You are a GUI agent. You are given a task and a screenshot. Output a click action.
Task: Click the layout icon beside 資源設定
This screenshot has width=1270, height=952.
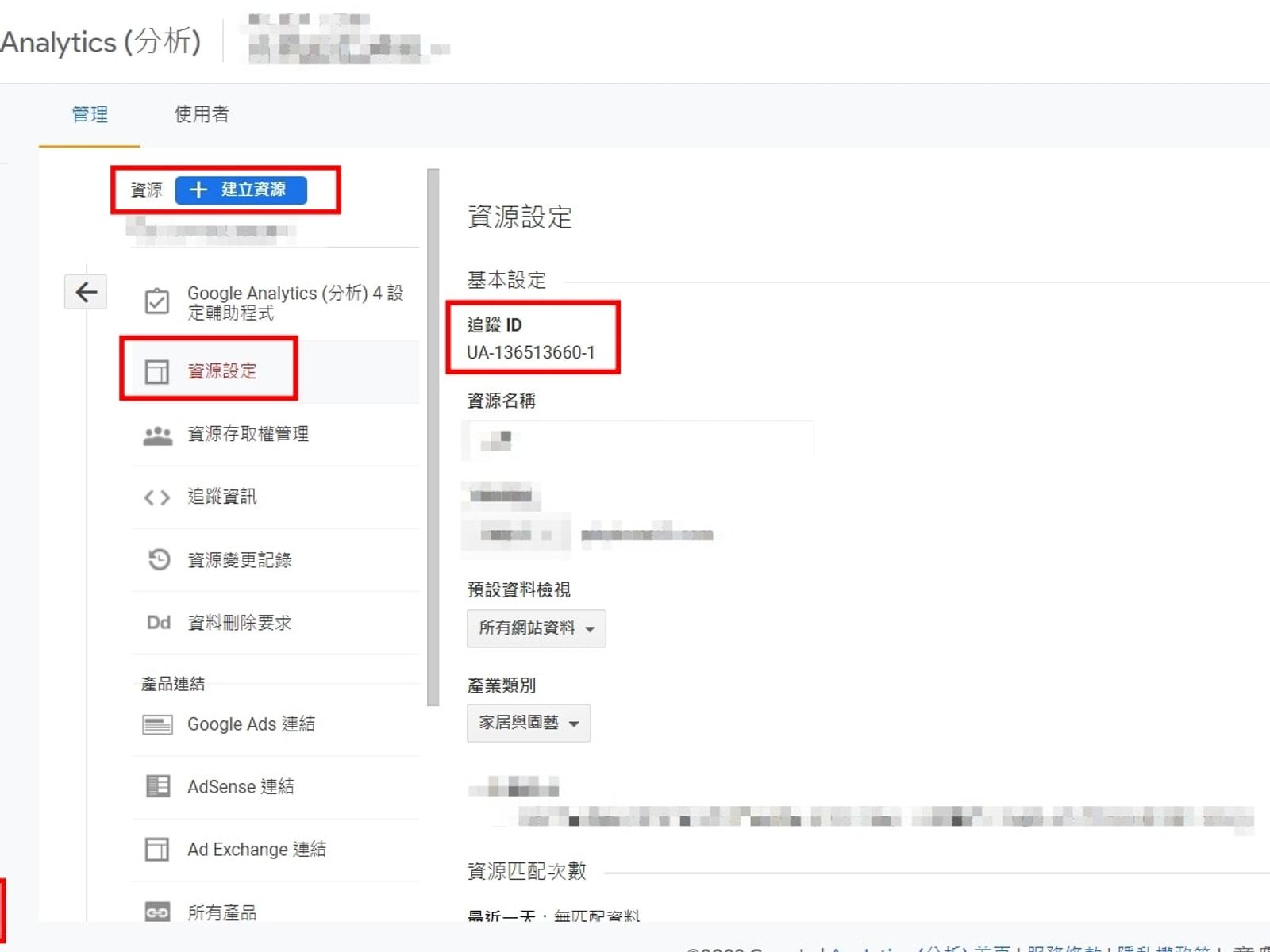pyautogui.click(x=157, y=371)
